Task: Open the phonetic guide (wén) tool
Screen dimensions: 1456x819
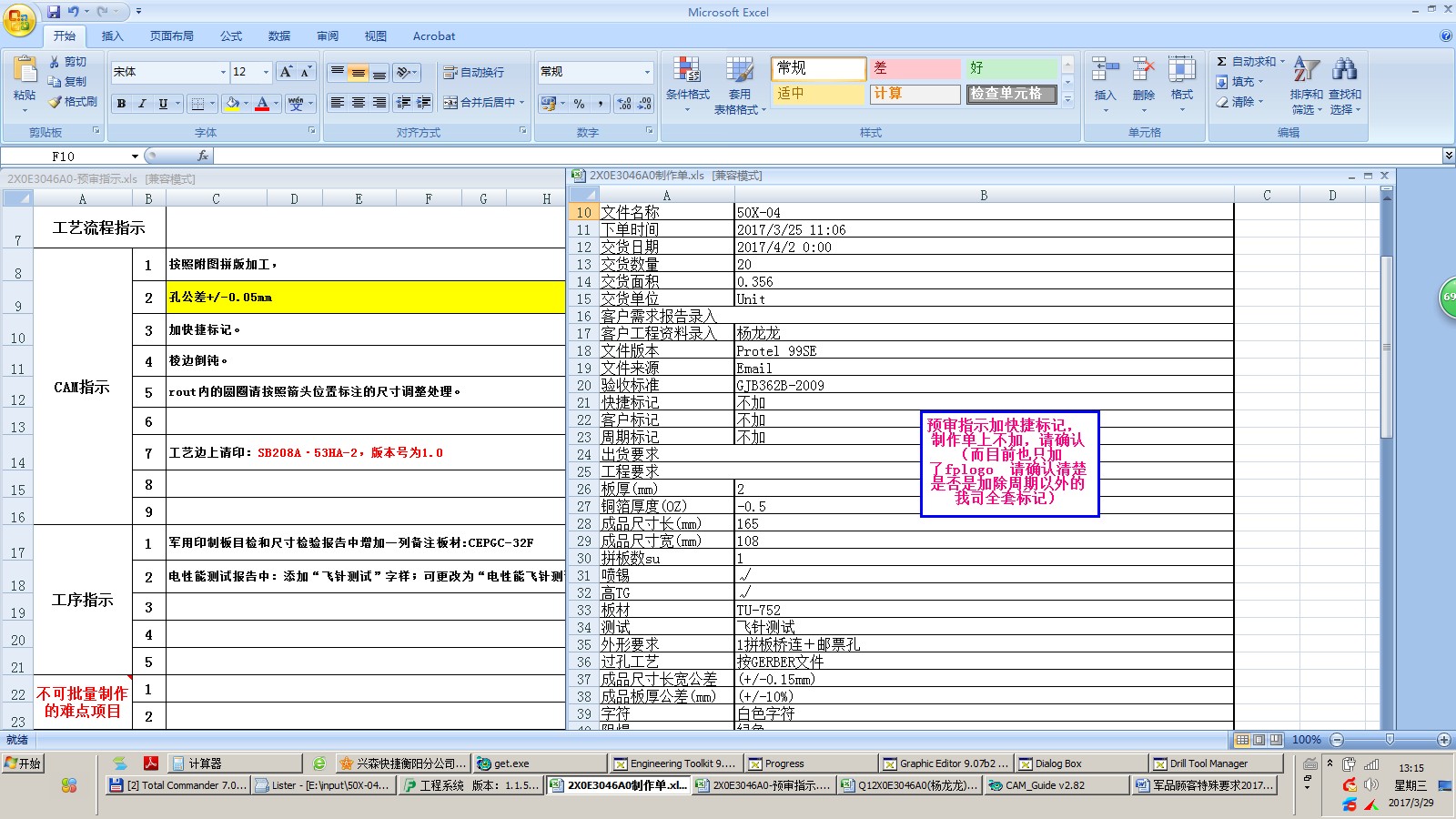Action: pos(296,103)
